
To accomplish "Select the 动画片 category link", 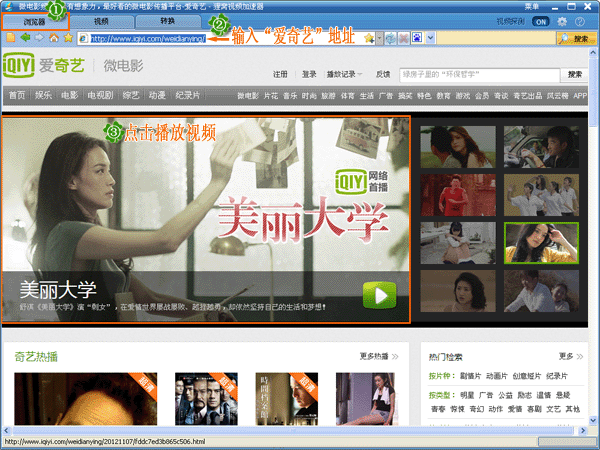I will click(x=497, y=376).
